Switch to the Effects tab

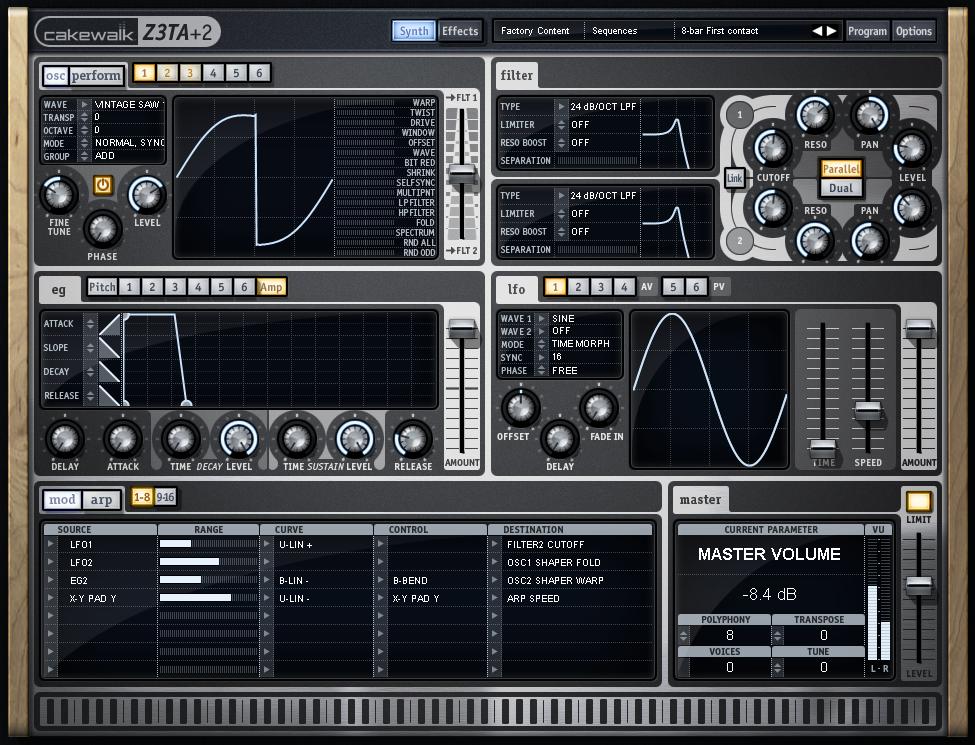(x=460, y=31)
